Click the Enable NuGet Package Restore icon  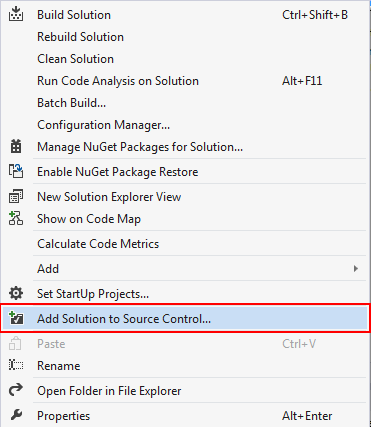pos(16,172)
